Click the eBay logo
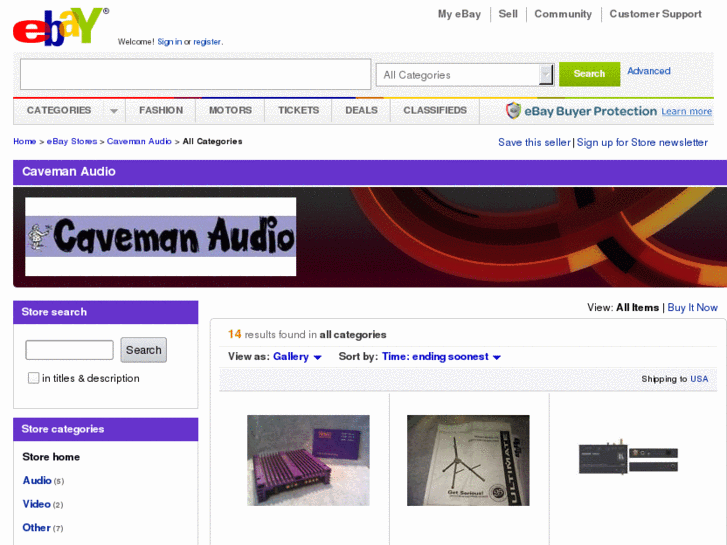Screen dimensions: 727x545 tap(60, 26)
